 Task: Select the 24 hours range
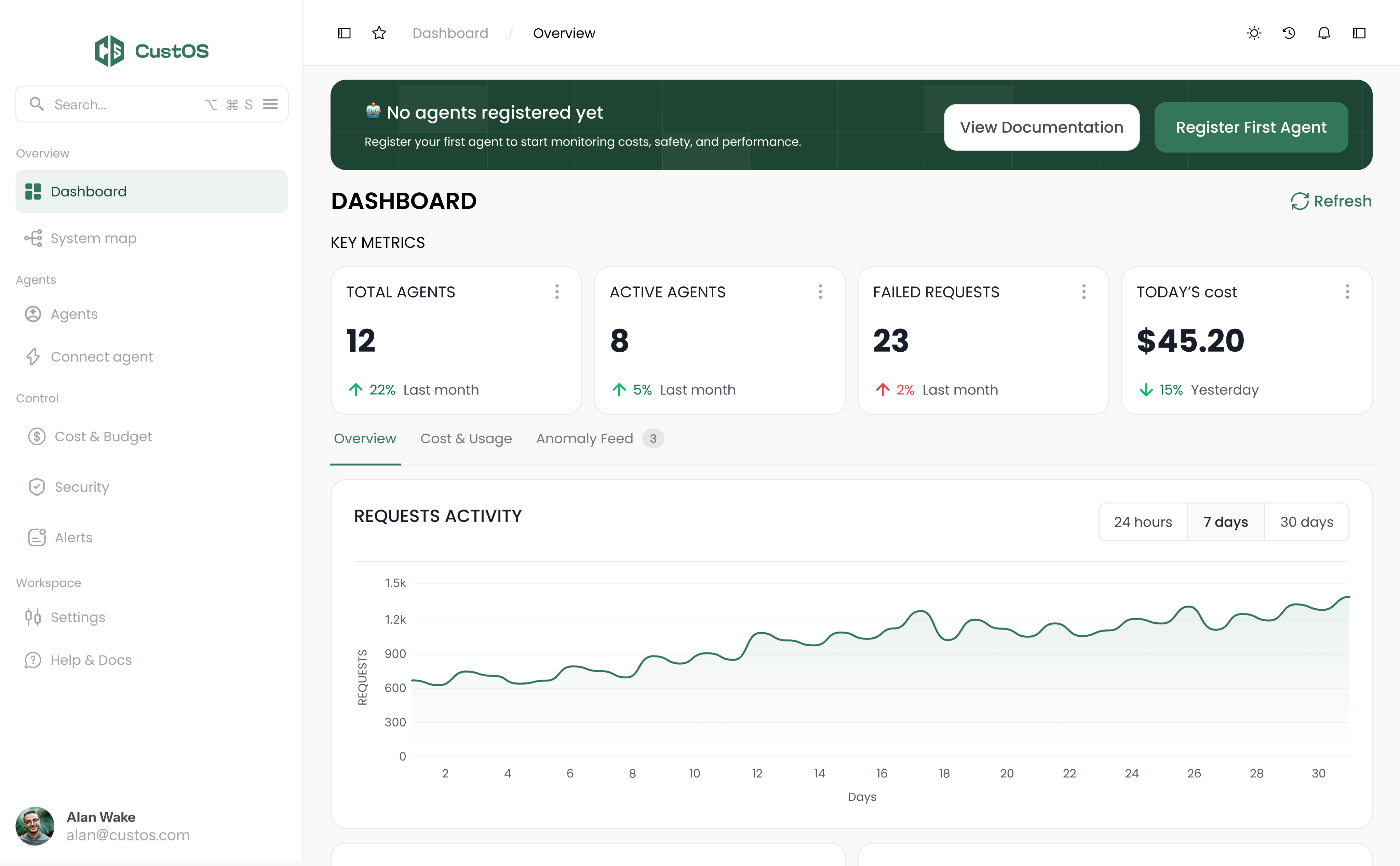1143,522
